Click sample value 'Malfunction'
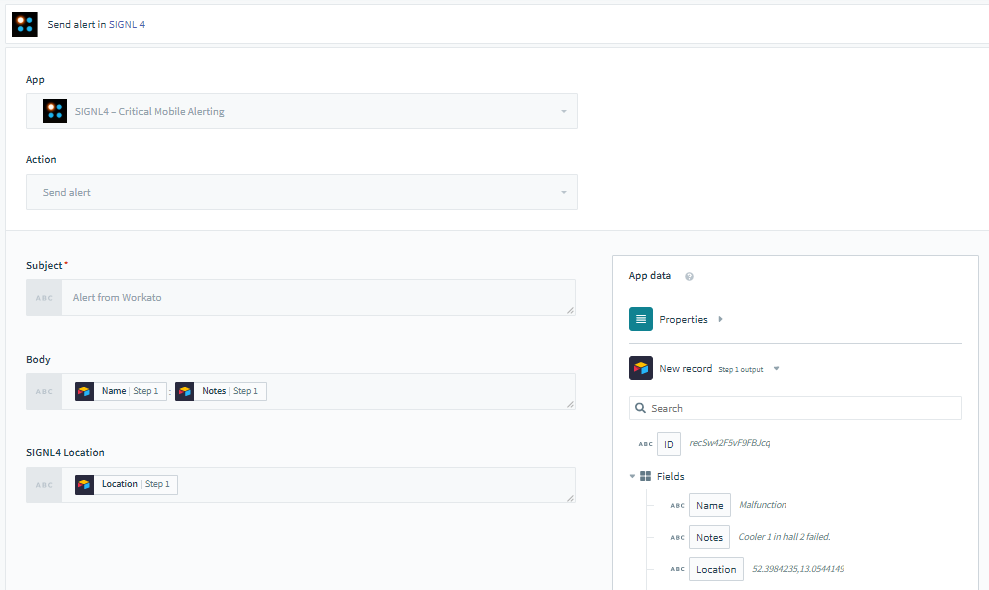989x590 pixels. point(763,505)
